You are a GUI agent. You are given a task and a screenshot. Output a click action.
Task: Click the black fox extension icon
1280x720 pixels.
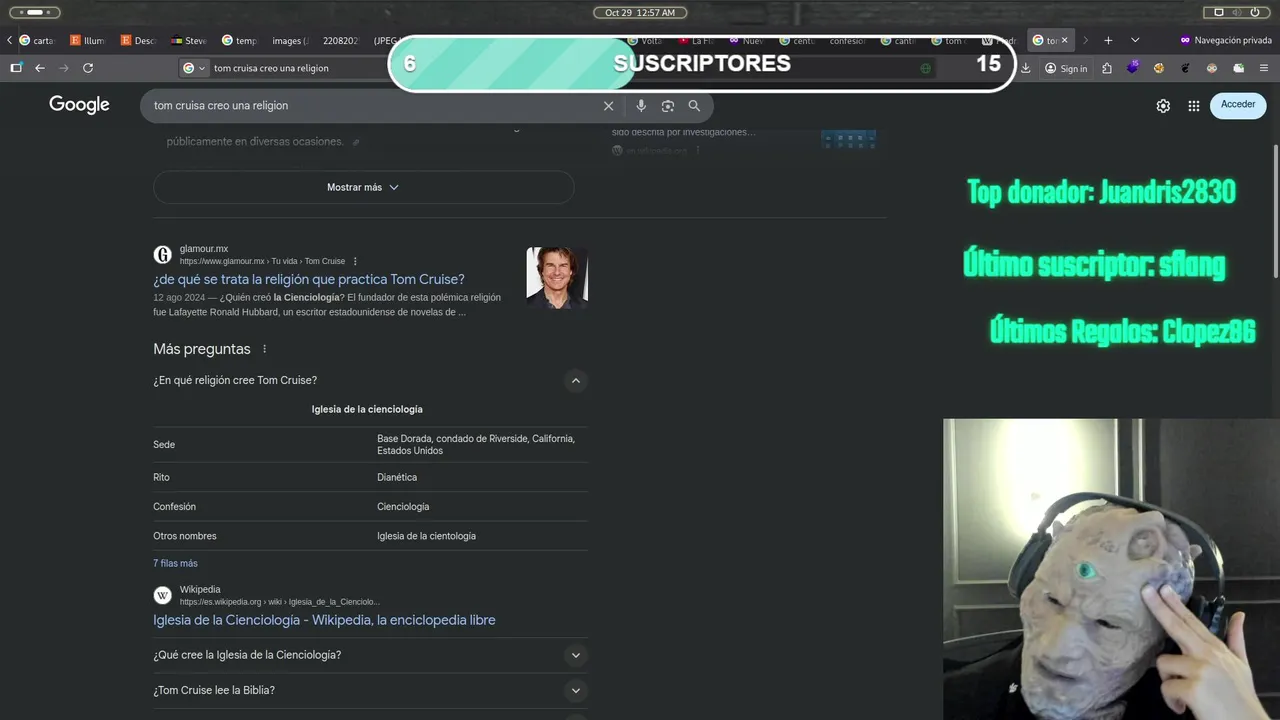(x=1185, y=68)
